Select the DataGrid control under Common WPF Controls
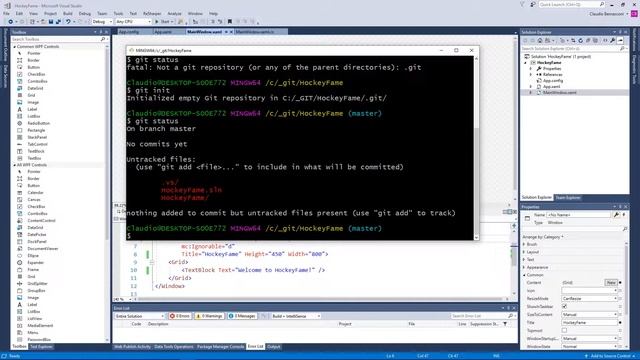Screen dimensions: 640x360 [35, 88]
